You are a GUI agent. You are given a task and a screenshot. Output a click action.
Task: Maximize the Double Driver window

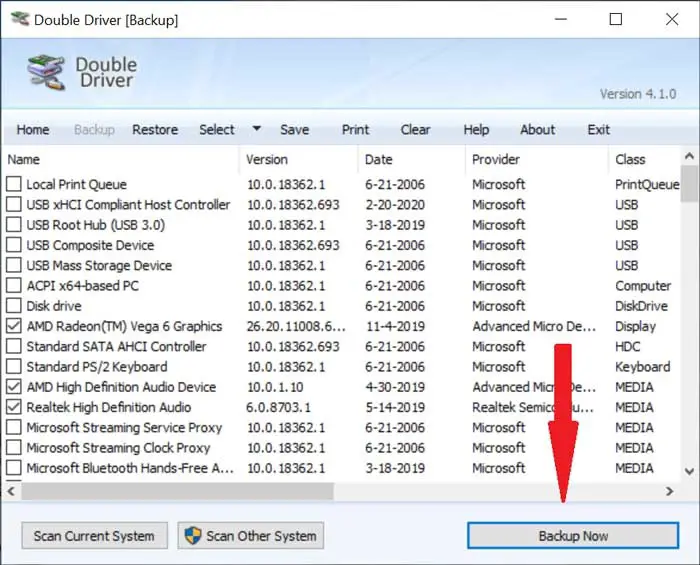pos(616,19)
